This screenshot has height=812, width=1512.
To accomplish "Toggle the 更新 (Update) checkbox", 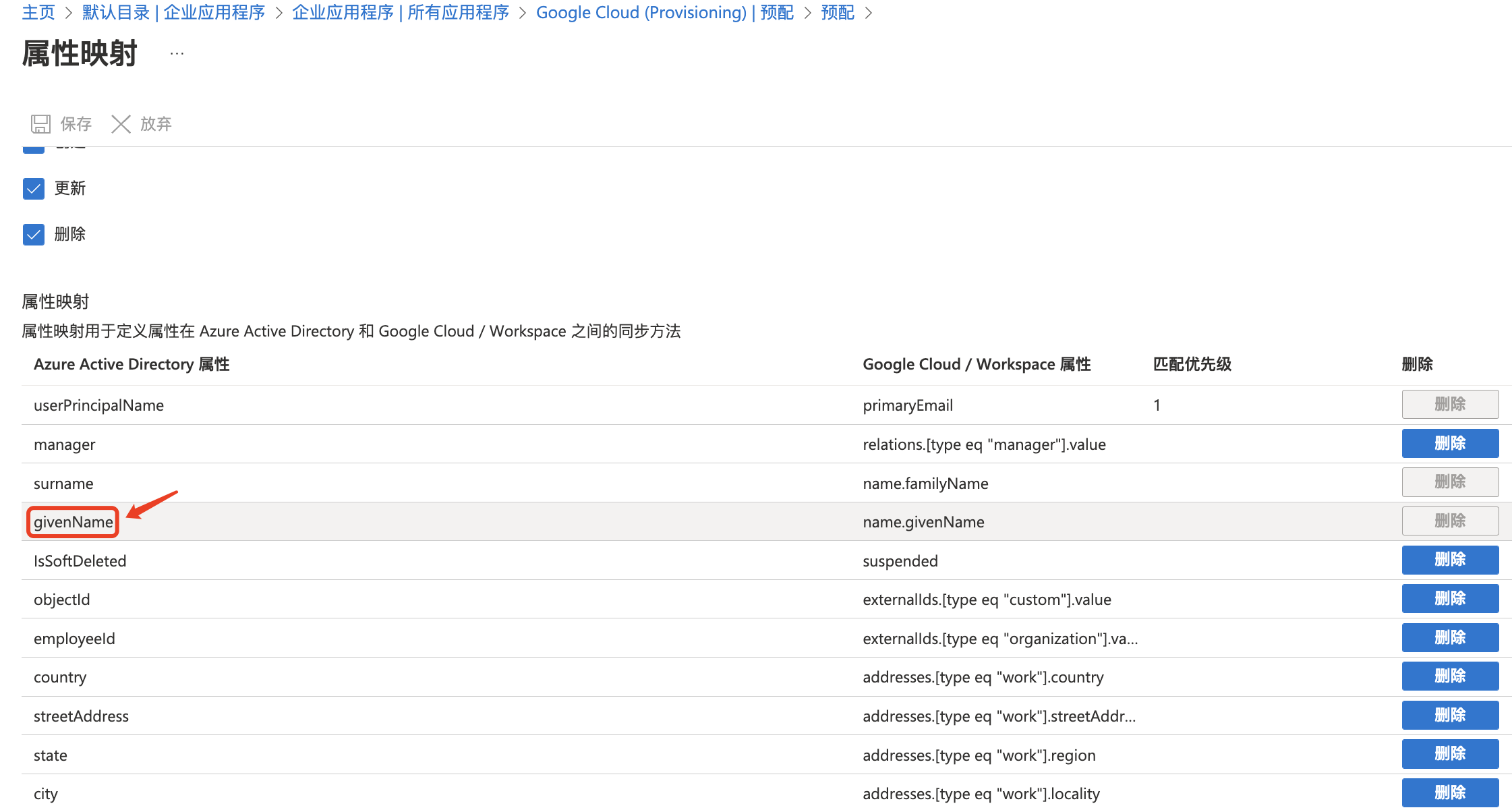I will pyautogui.click(x=34, y=188).
